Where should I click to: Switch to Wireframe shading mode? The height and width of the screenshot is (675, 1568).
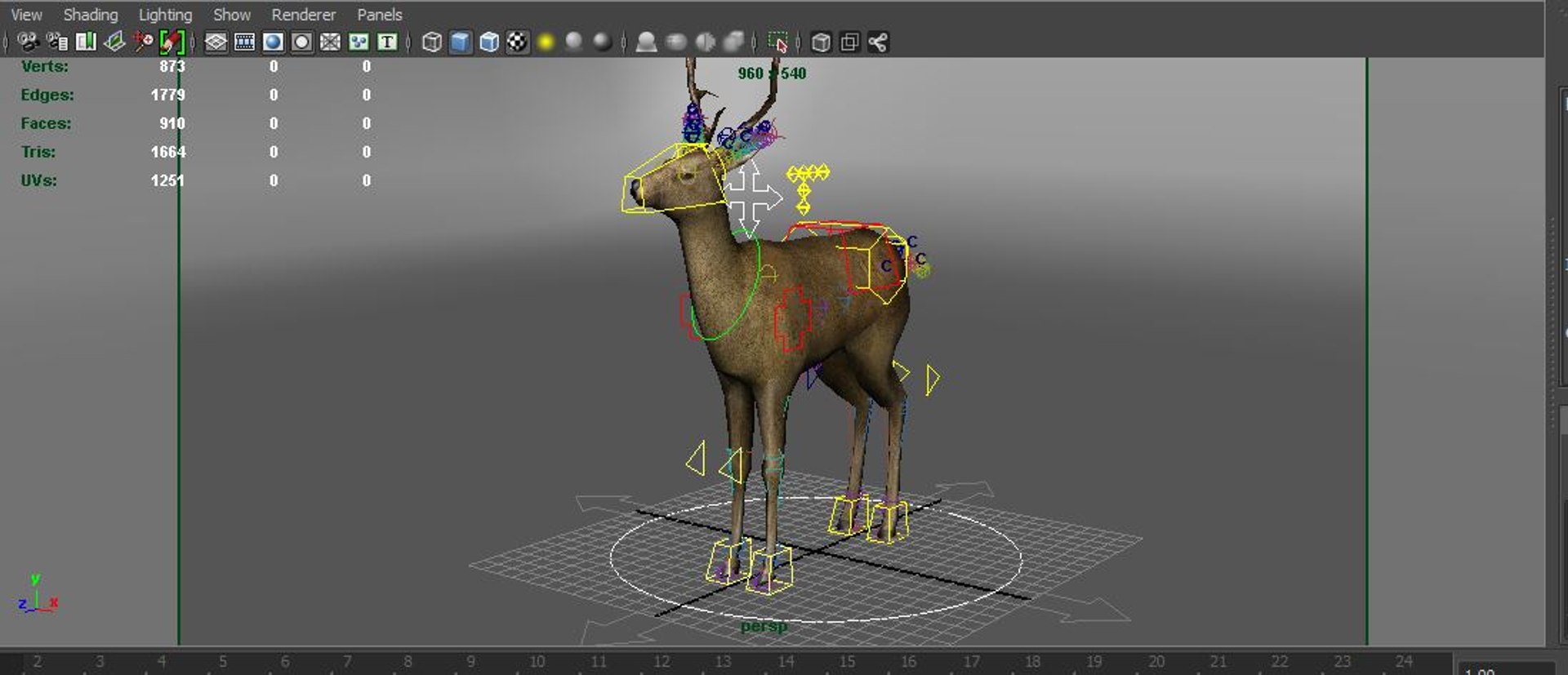(x=431, y=42)
